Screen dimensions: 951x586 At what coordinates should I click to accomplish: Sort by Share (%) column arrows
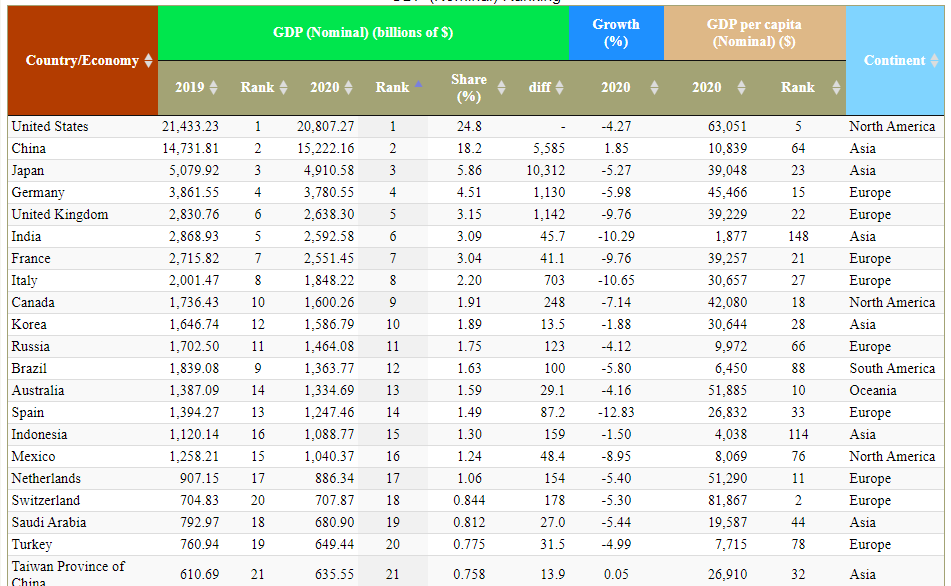pos(501,88)
